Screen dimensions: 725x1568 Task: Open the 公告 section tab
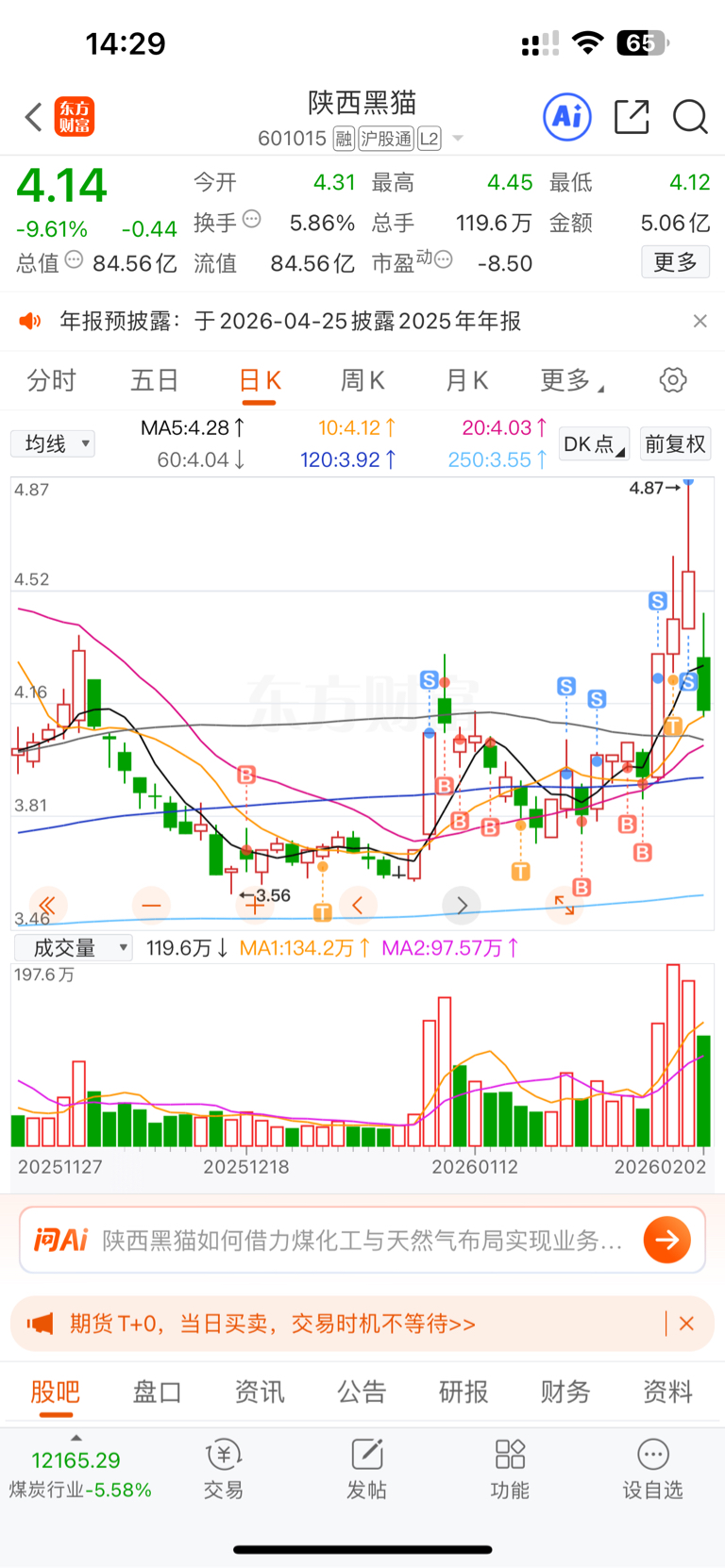point(362,1392)
